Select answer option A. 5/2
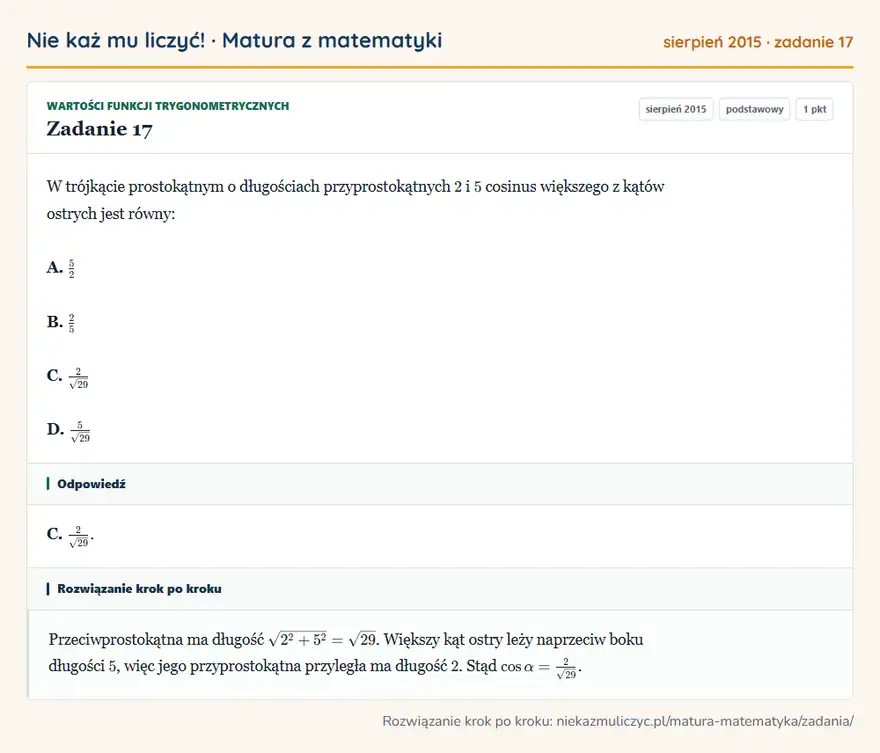880x753 pixels. click(61, 268)
